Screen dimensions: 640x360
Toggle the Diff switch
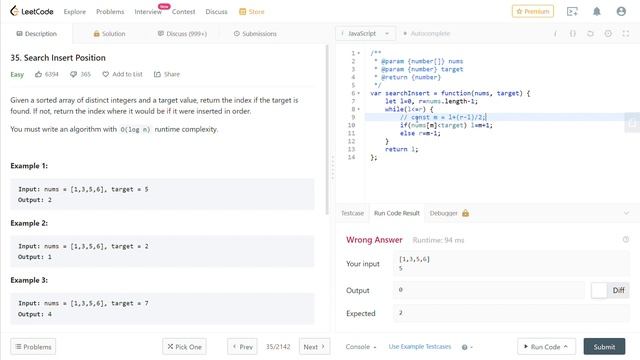click(610, 290)
